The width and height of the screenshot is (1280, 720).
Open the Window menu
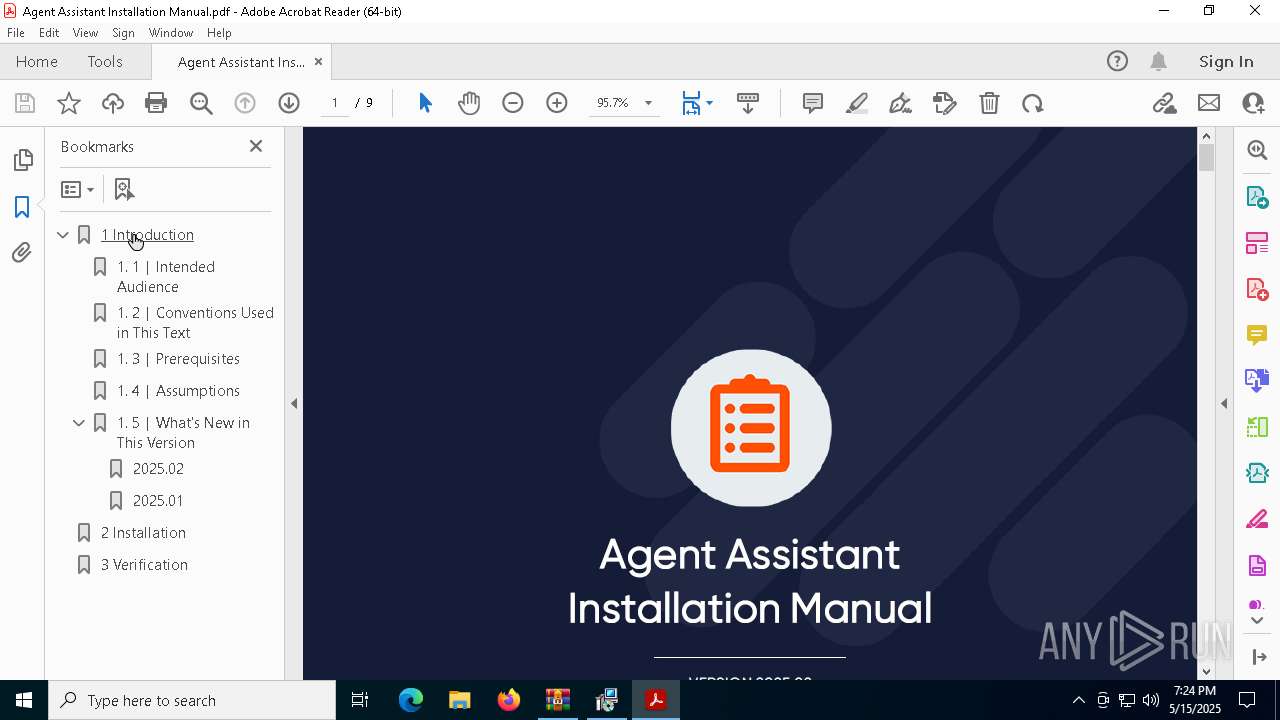171,33
